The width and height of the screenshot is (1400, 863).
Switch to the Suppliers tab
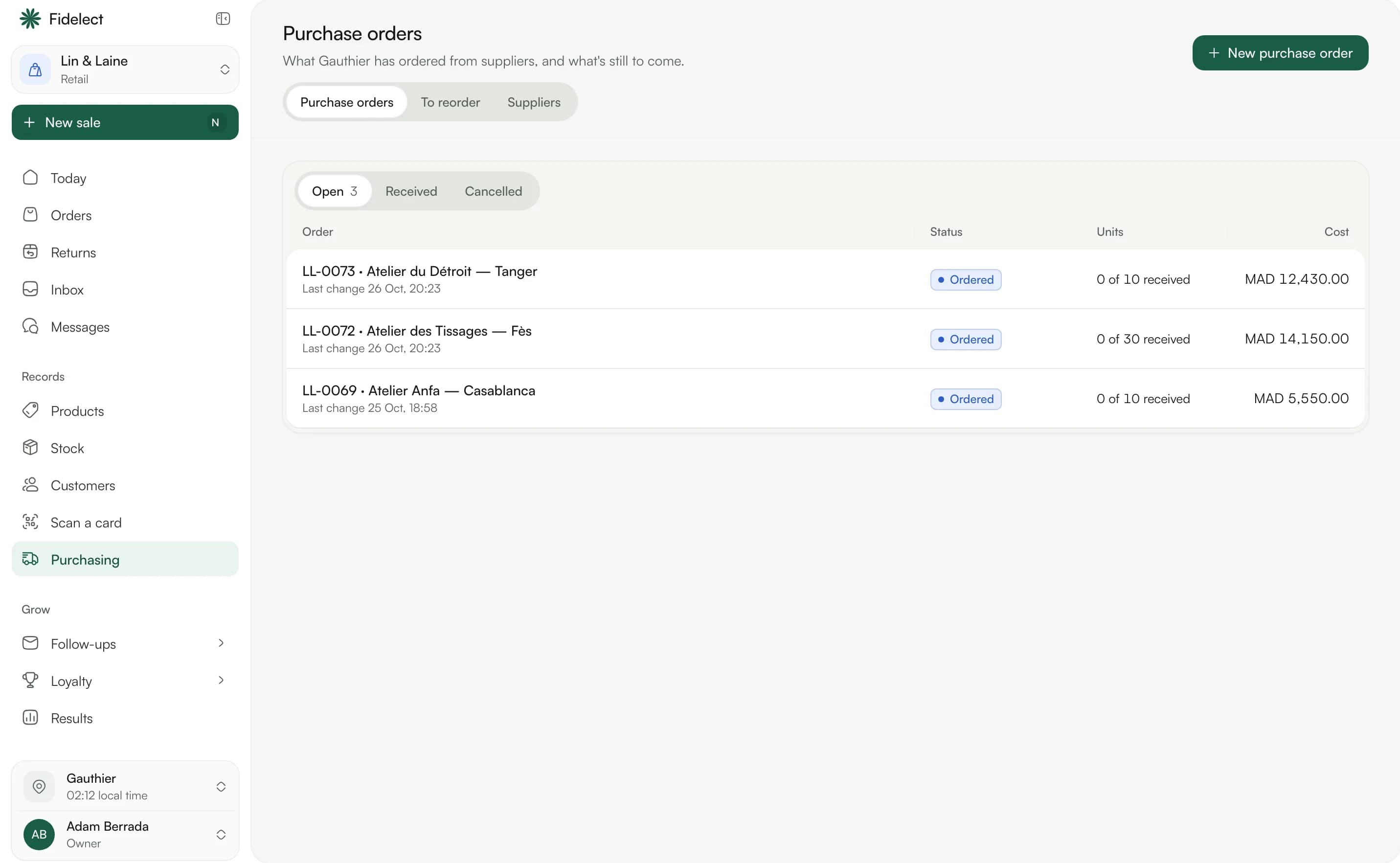534,102
